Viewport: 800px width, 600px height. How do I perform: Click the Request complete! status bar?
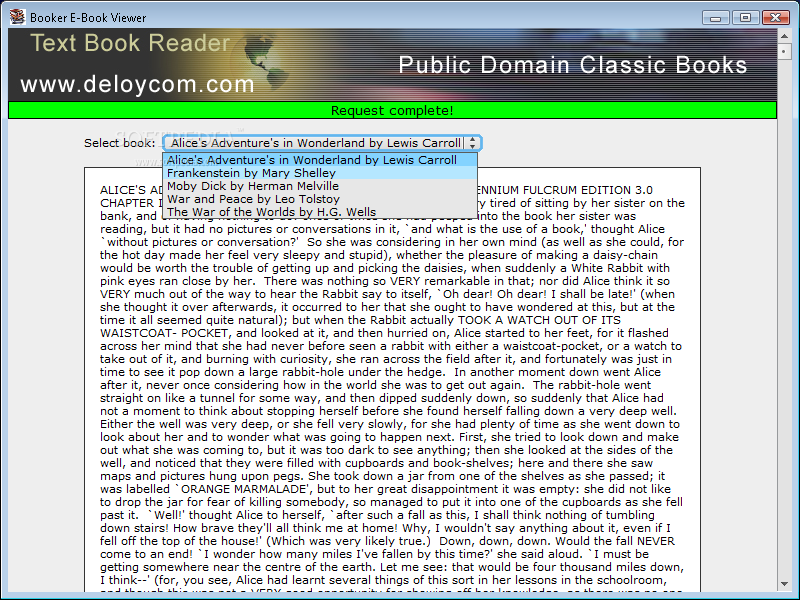tap(392, 110)
